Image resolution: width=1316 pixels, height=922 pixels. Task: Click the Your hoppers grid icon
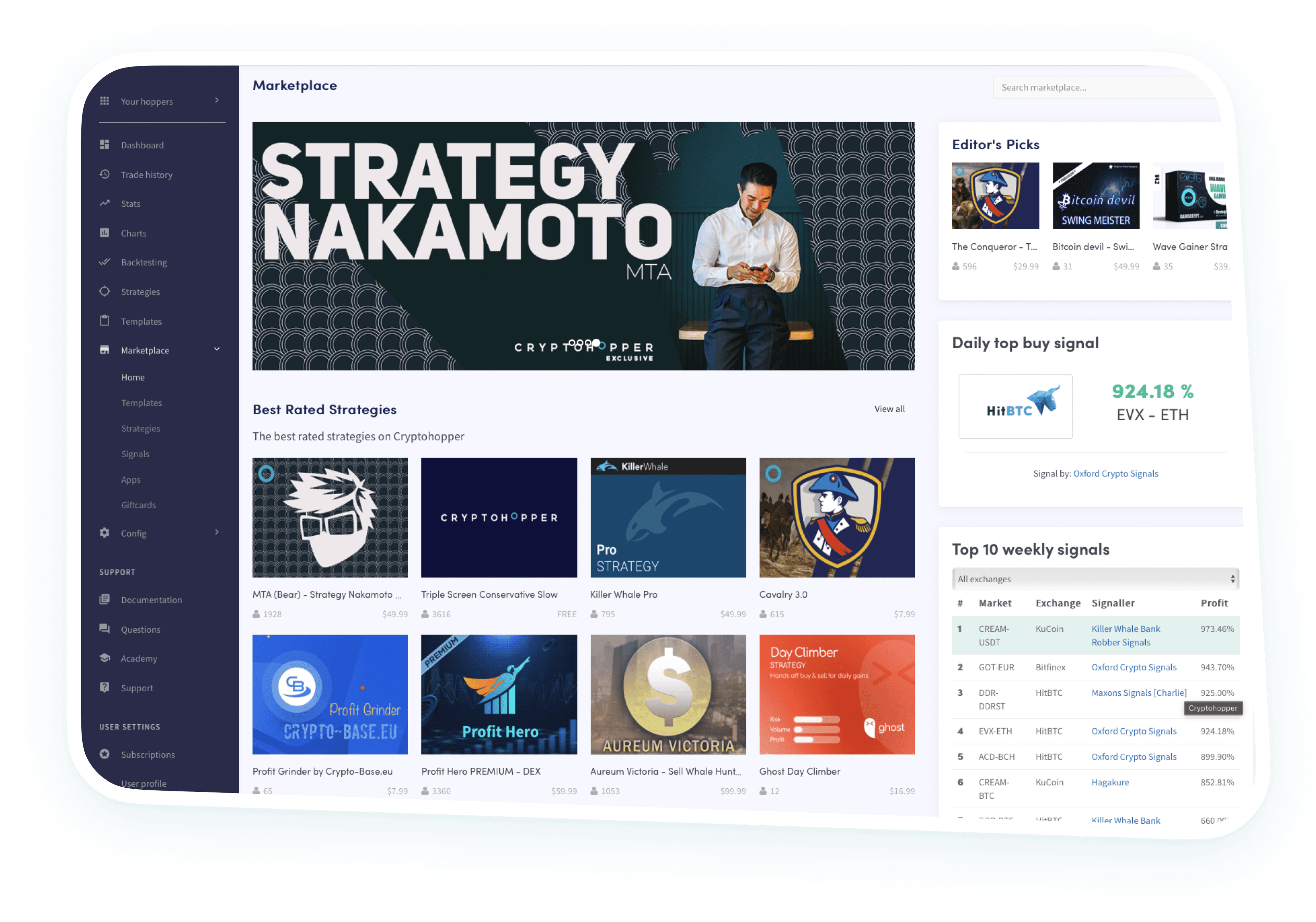click(104, 101)
